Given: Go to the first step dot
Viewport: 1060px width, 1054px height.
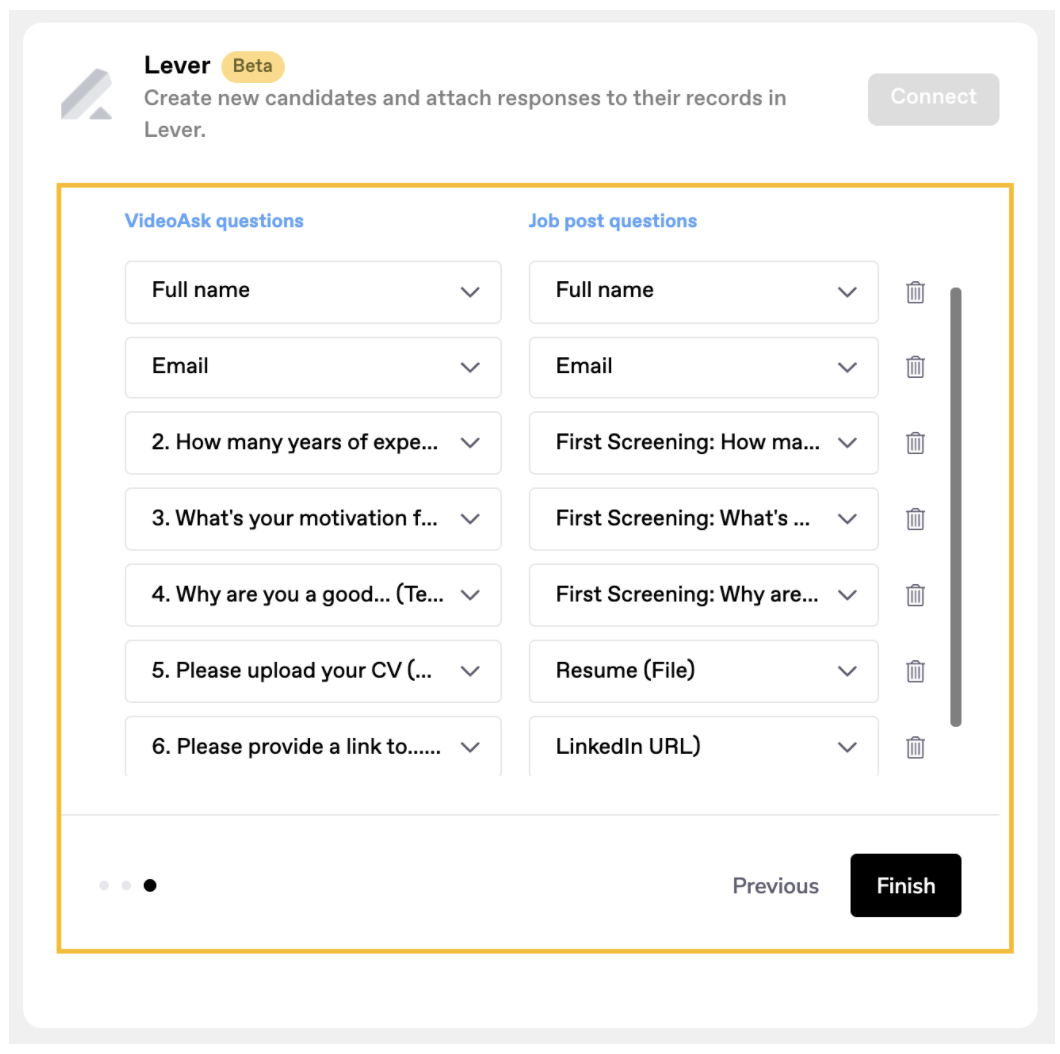Looking at the screenshot, I should [x=104, y=885].
